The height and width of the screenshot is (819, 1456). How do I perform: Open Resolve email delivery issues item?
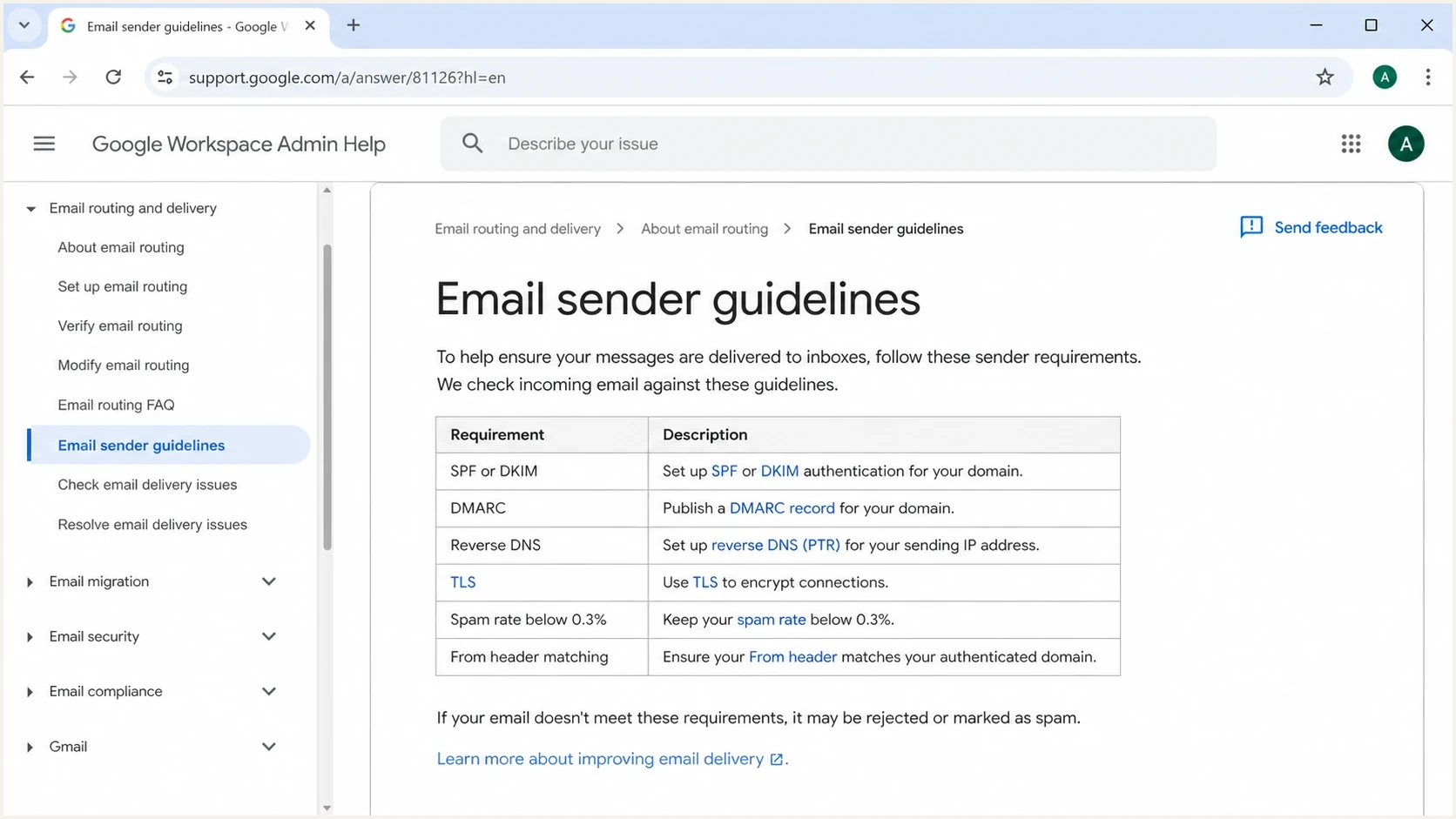click(x=152, y=525)
